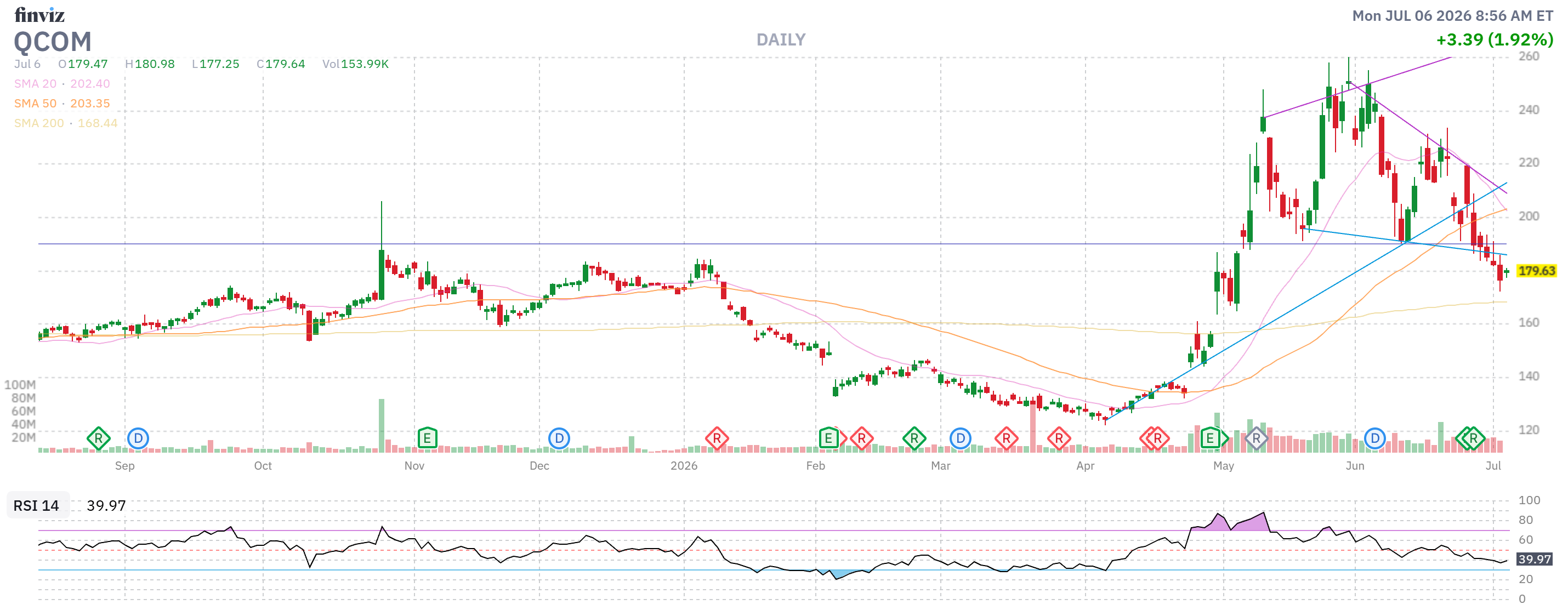This screenshot has height=616, width=1568.
Task: Click the red R marker in mid February
Action: tap(861, 438)
